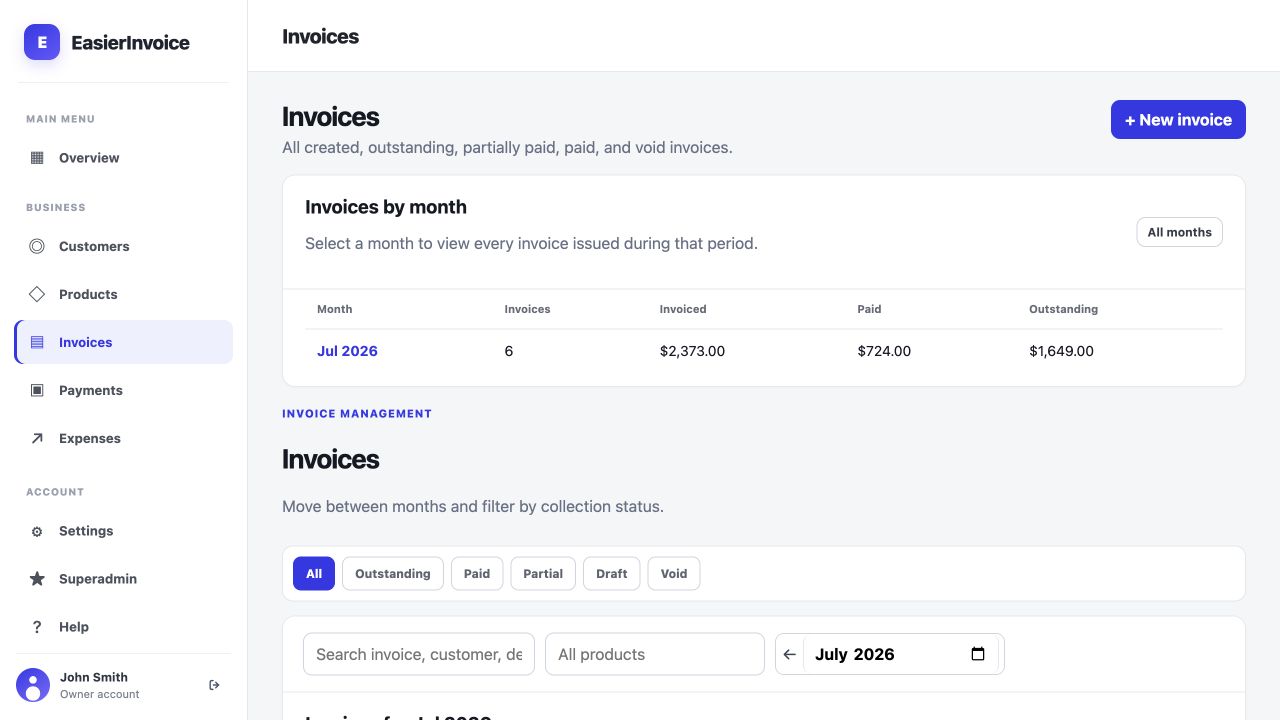Open Overview grid icon in sidebar
The height and width of the screenshot is (720, 1280).
[37, 157]
